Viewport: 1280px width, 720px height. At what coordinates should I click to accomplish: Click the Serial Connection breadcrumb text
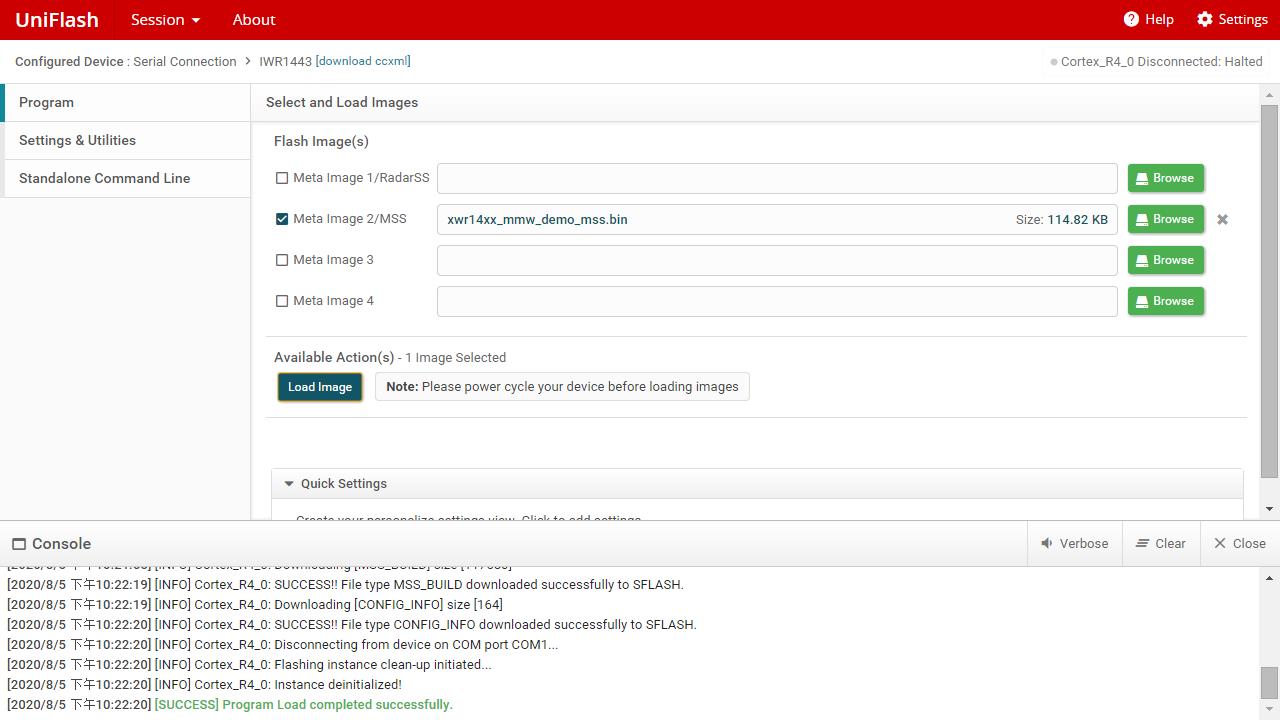click(185, 61)
